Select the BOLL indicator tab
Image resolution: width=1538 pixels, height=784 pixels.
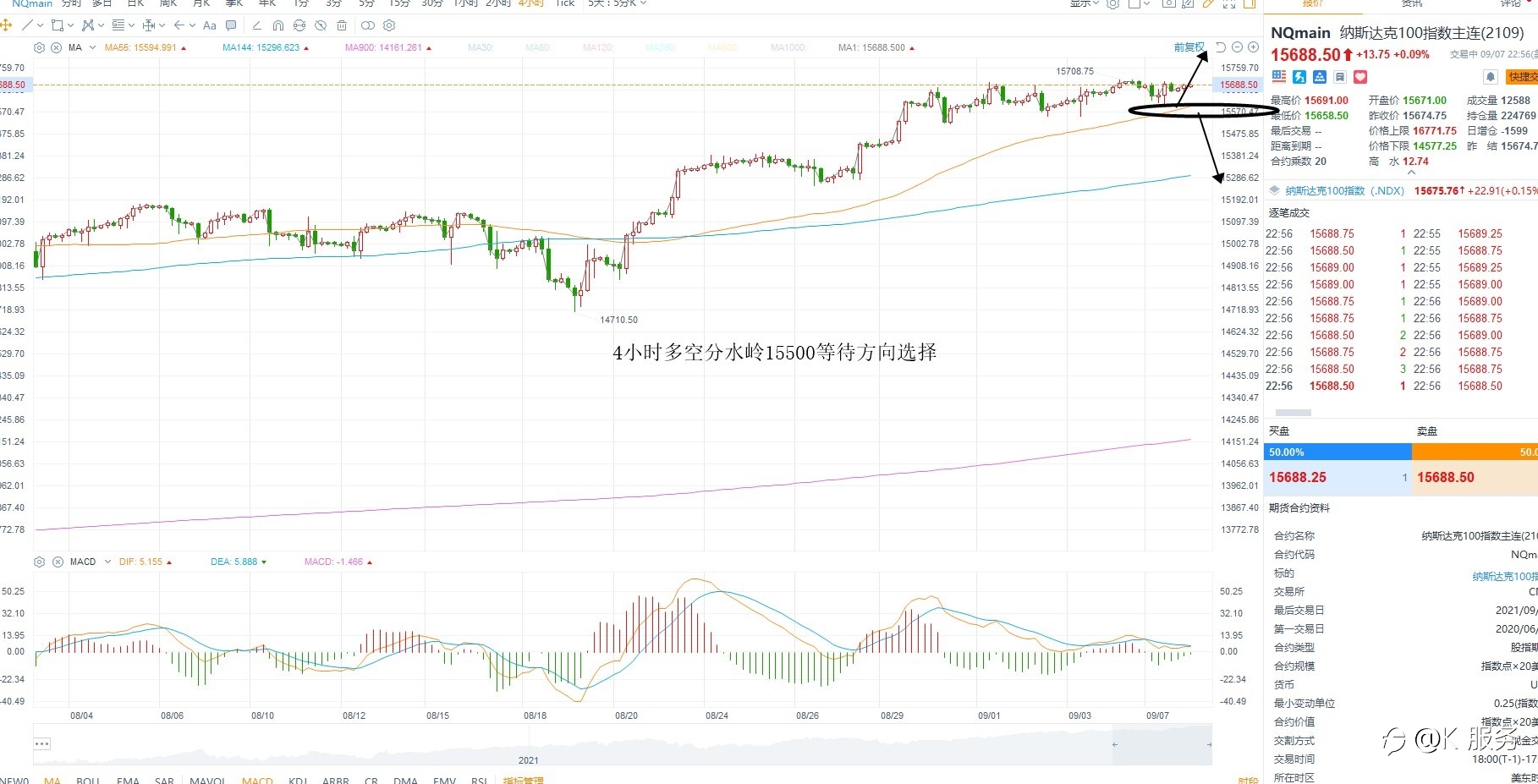click(x=88, y=780)
